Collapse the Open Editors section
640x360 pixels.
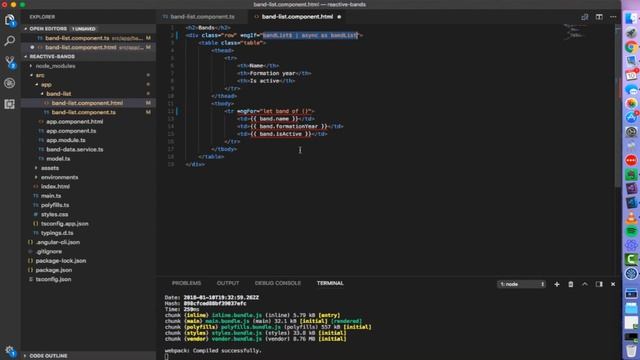point(89,29)
